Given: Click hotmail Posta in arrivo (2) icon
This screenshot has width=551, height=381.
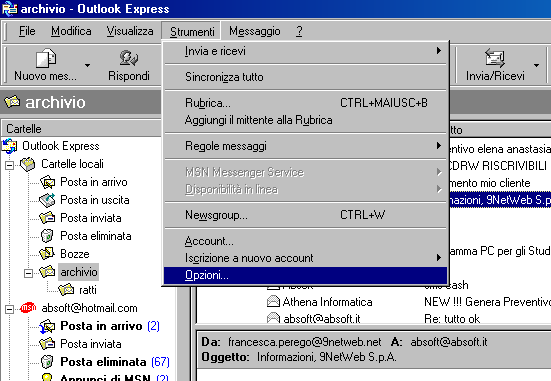Looking at the screenshot, I should (x=47, y=326).
